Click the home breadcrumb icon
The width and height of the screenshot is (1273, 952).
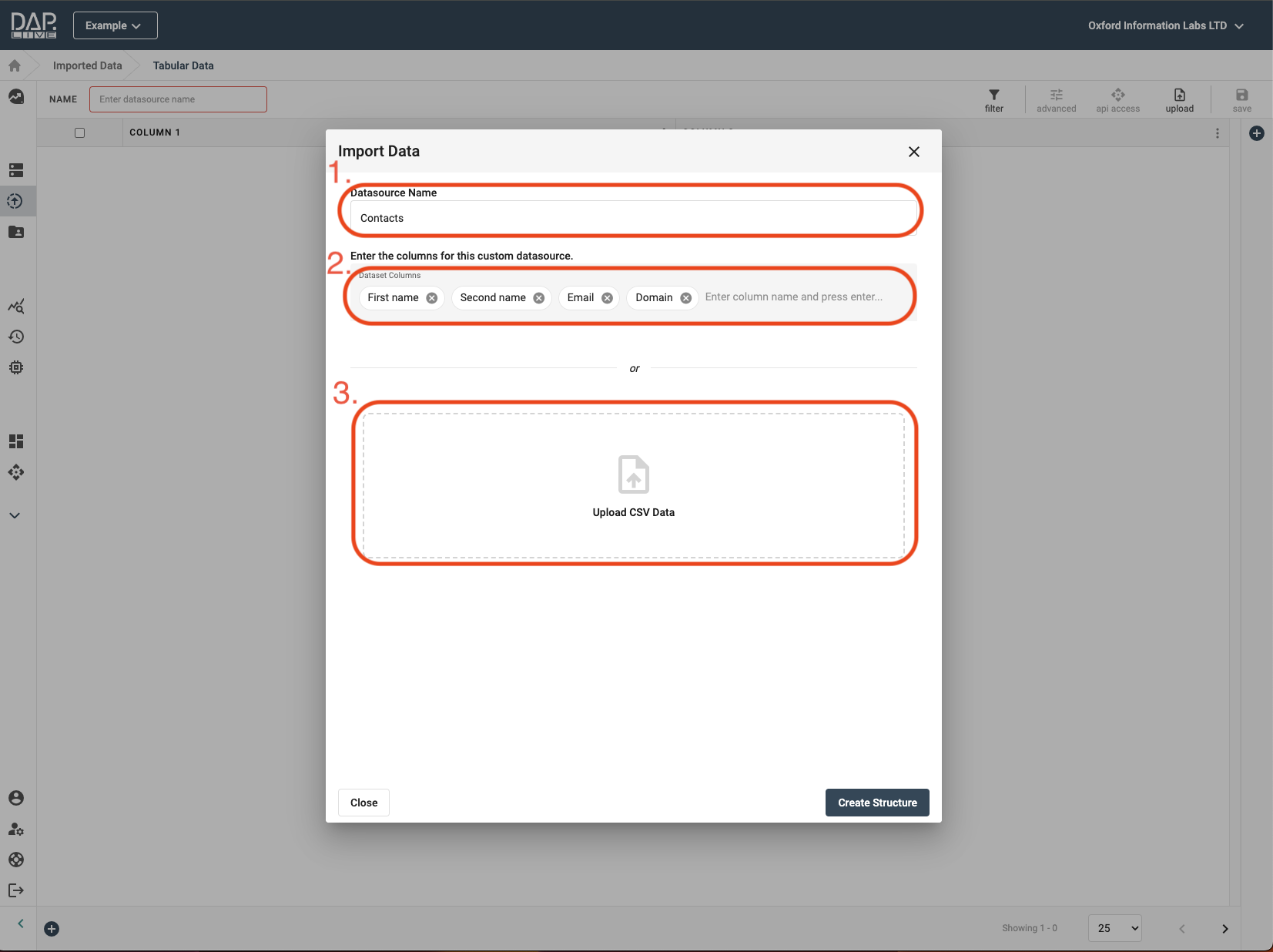click(15, 65)
